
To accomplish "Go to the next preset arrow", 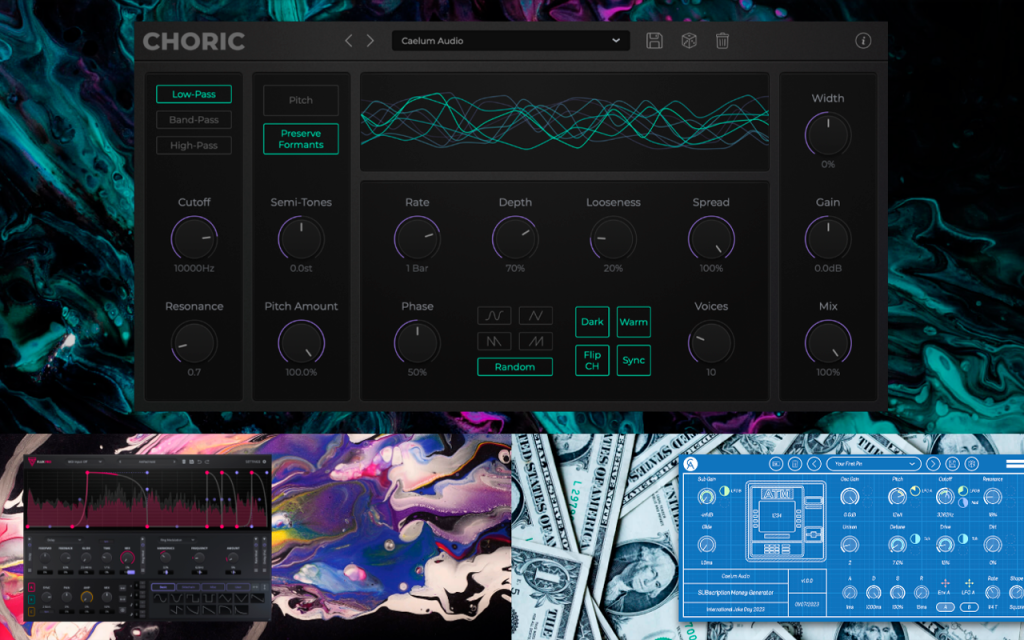I will 370,40.
